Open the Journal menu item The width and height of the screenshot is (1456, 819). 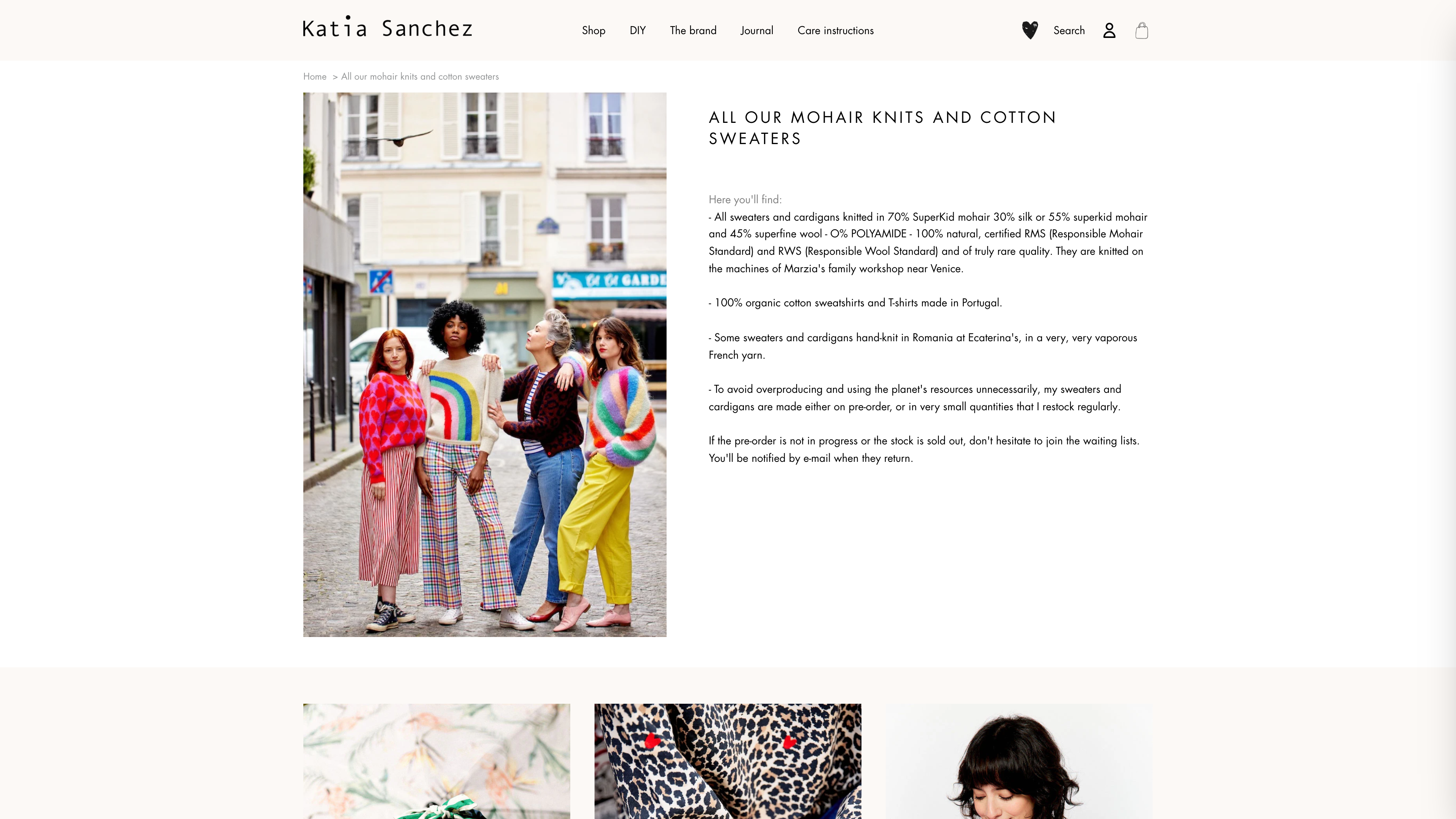click(757, 30)
